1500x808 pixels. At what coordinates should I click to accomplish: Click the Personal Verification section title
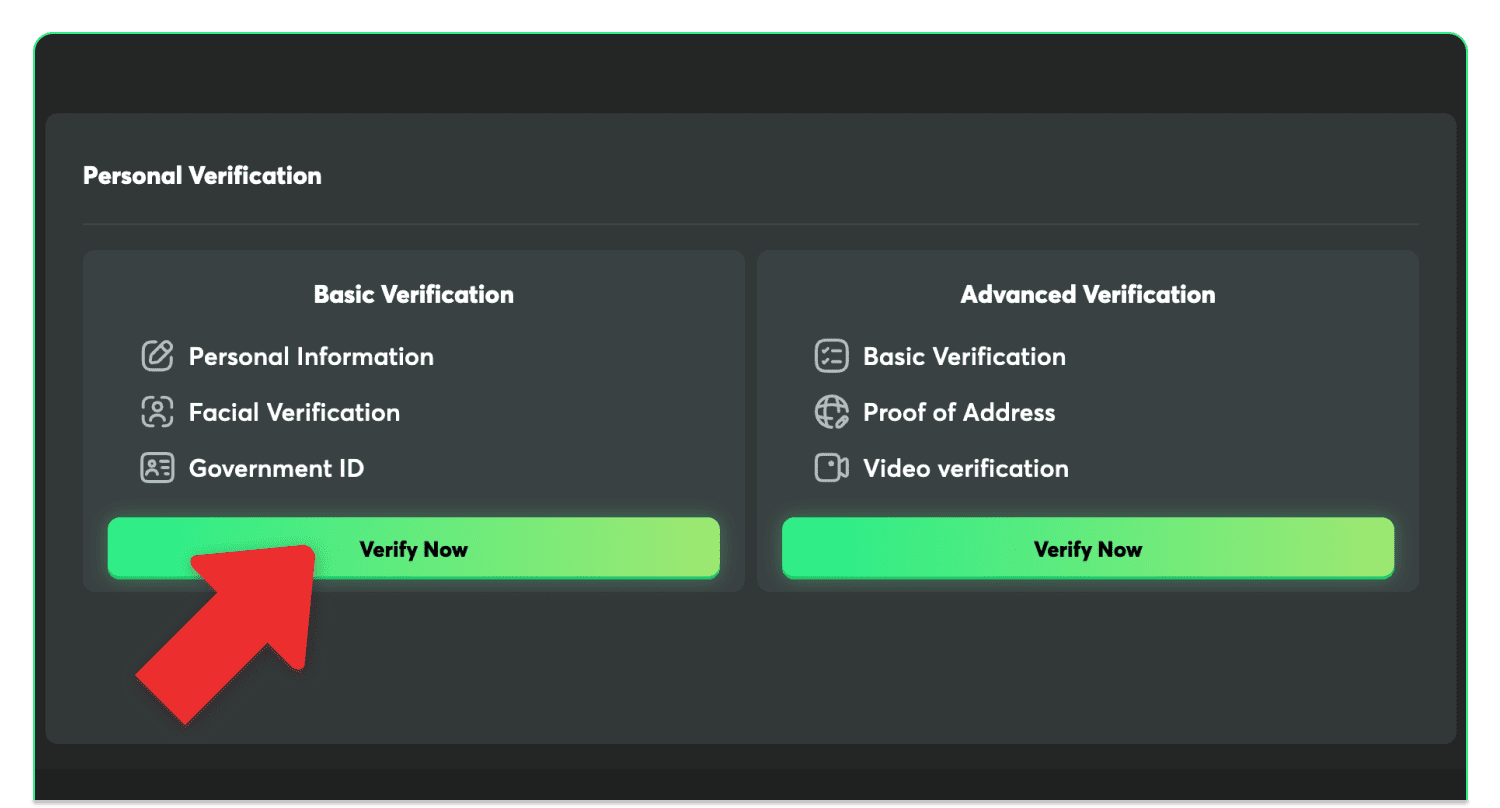[202, 176]
